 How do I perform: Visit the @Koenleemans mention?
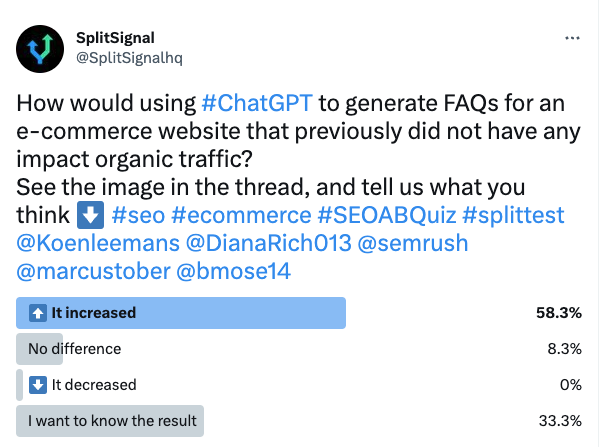[98, 243]
